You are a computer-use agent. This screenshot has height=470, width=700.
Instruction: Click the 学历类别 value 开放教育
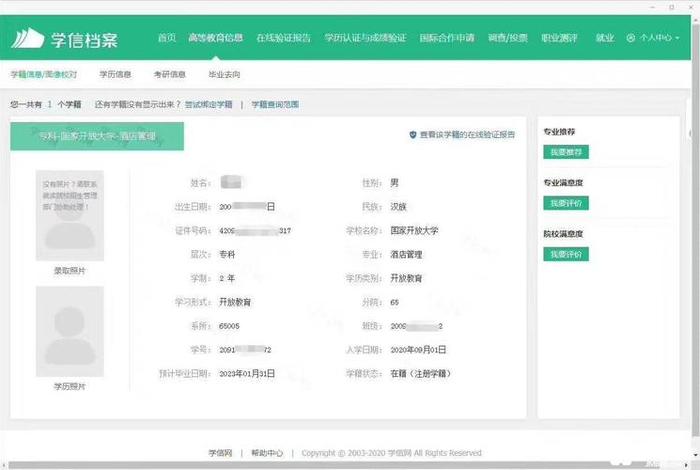[406, 278]
